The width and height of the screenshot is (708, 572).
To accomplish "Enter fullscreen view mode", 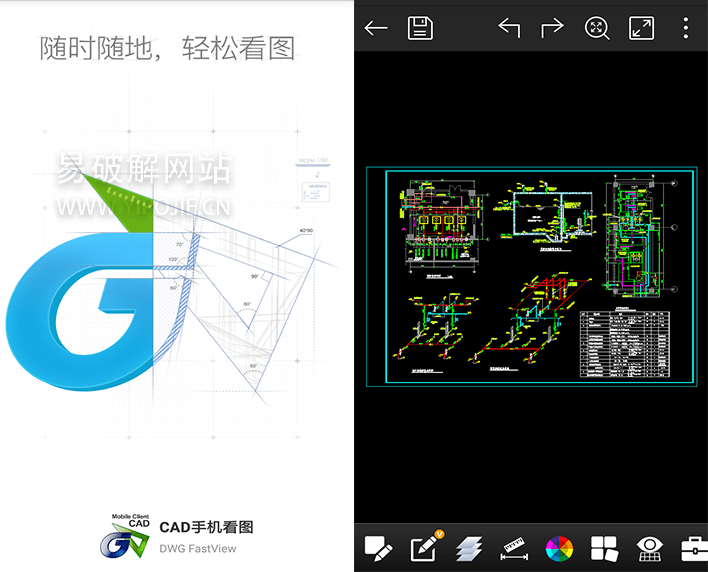I will [x=641, y=28].
